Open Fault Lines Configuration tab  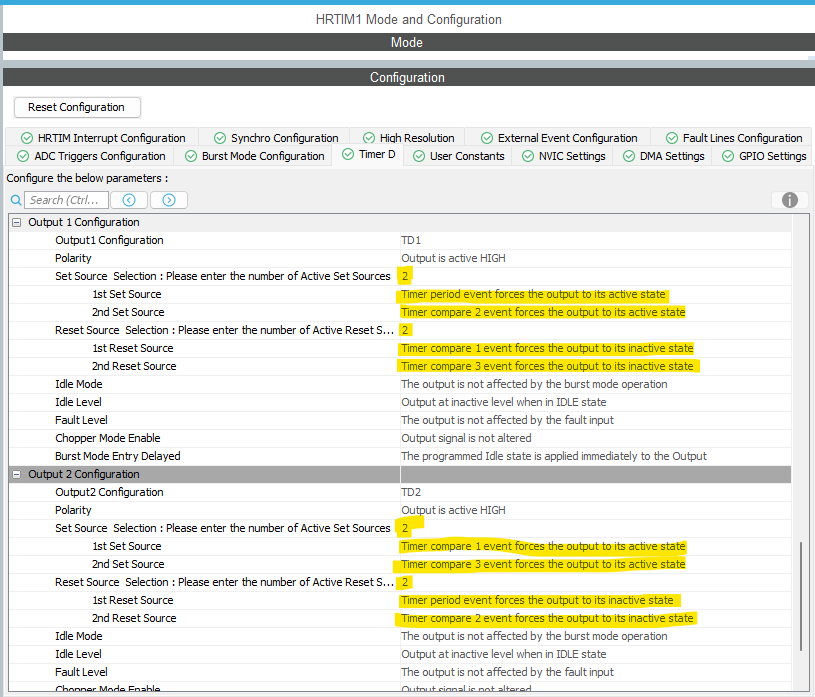tap(733, 138)
